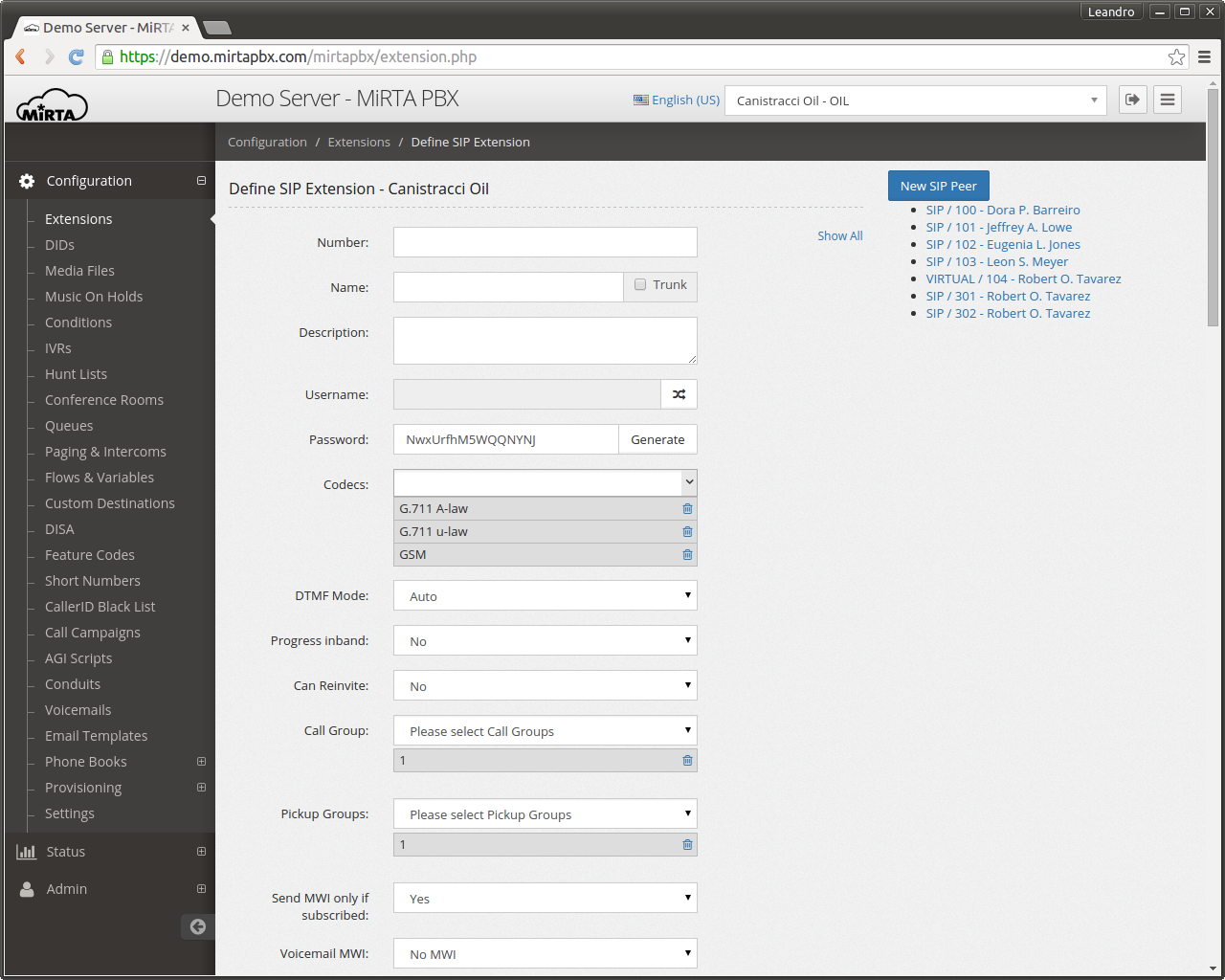
Task: Remove Pickup Group 1 entry
Action: pos(687,844)
